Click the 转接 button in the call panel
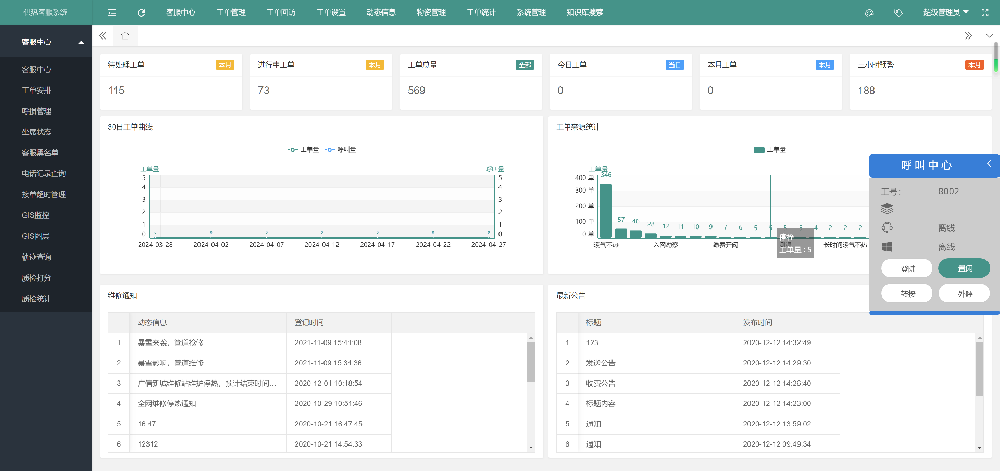The height and width of the screenshot is (471, 1000). coord(906,293)
